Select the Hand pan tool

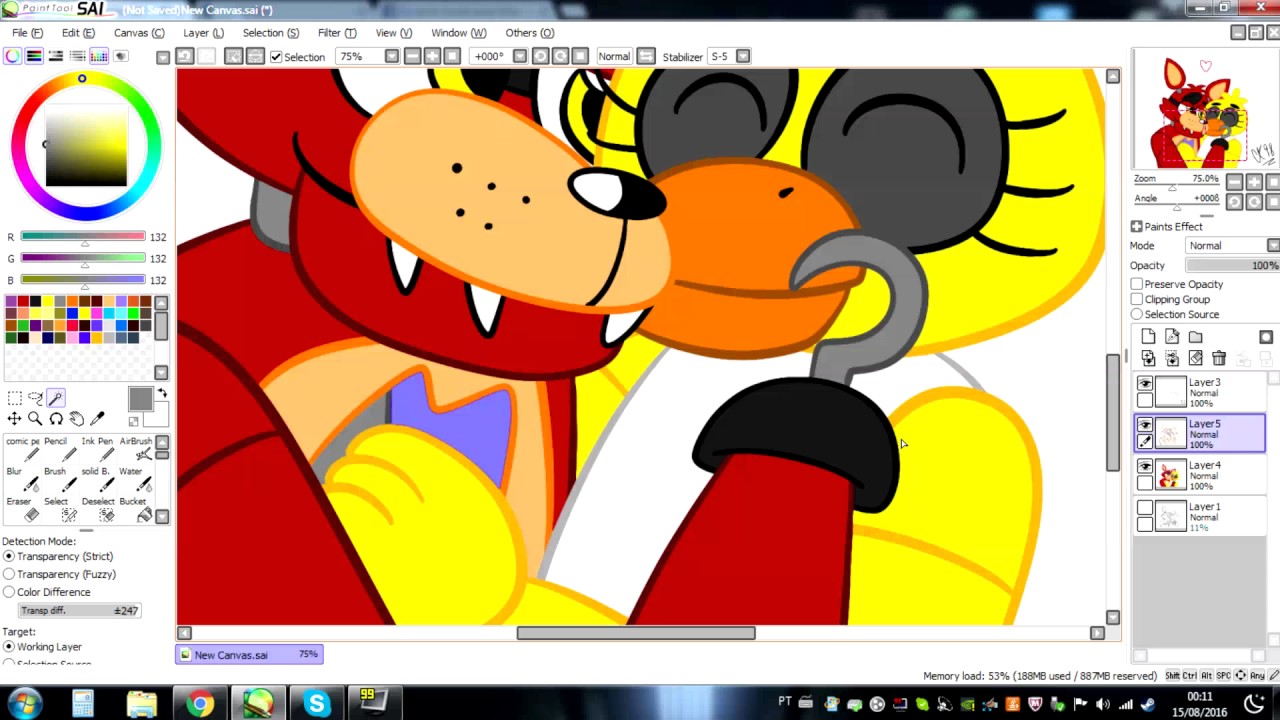pos(77,419)
